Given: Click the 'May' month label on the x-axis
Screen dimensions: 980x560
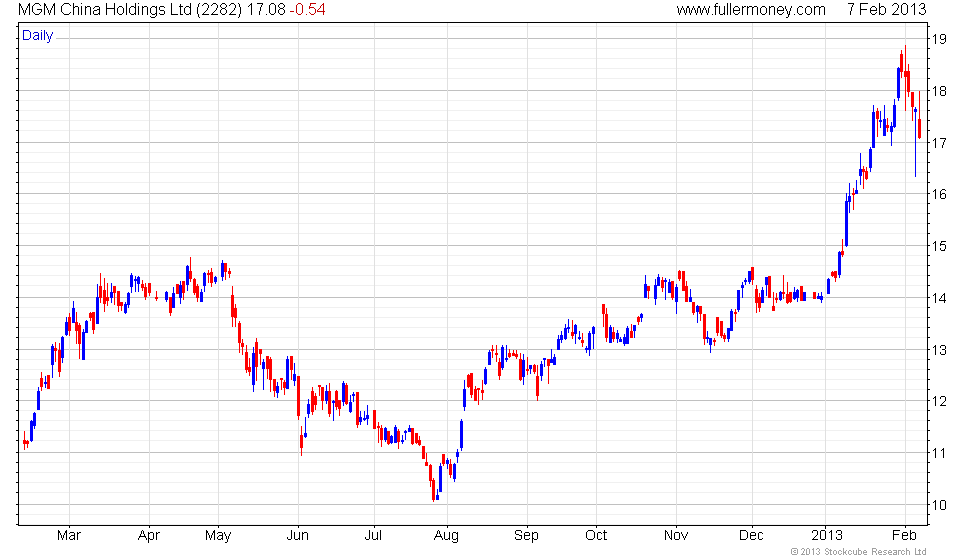Looking at the screenshot, I should (x=218, y=536).
